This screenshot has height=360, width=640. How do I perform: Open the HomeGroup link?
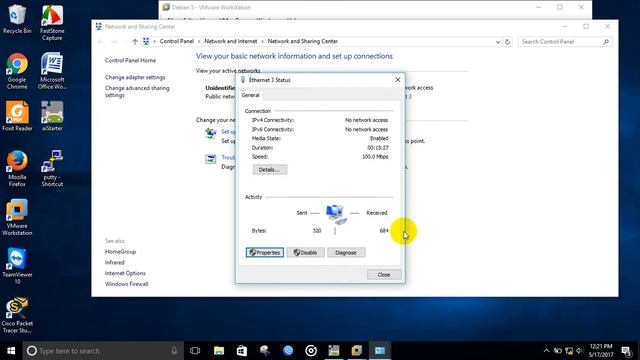pos(120,252)
